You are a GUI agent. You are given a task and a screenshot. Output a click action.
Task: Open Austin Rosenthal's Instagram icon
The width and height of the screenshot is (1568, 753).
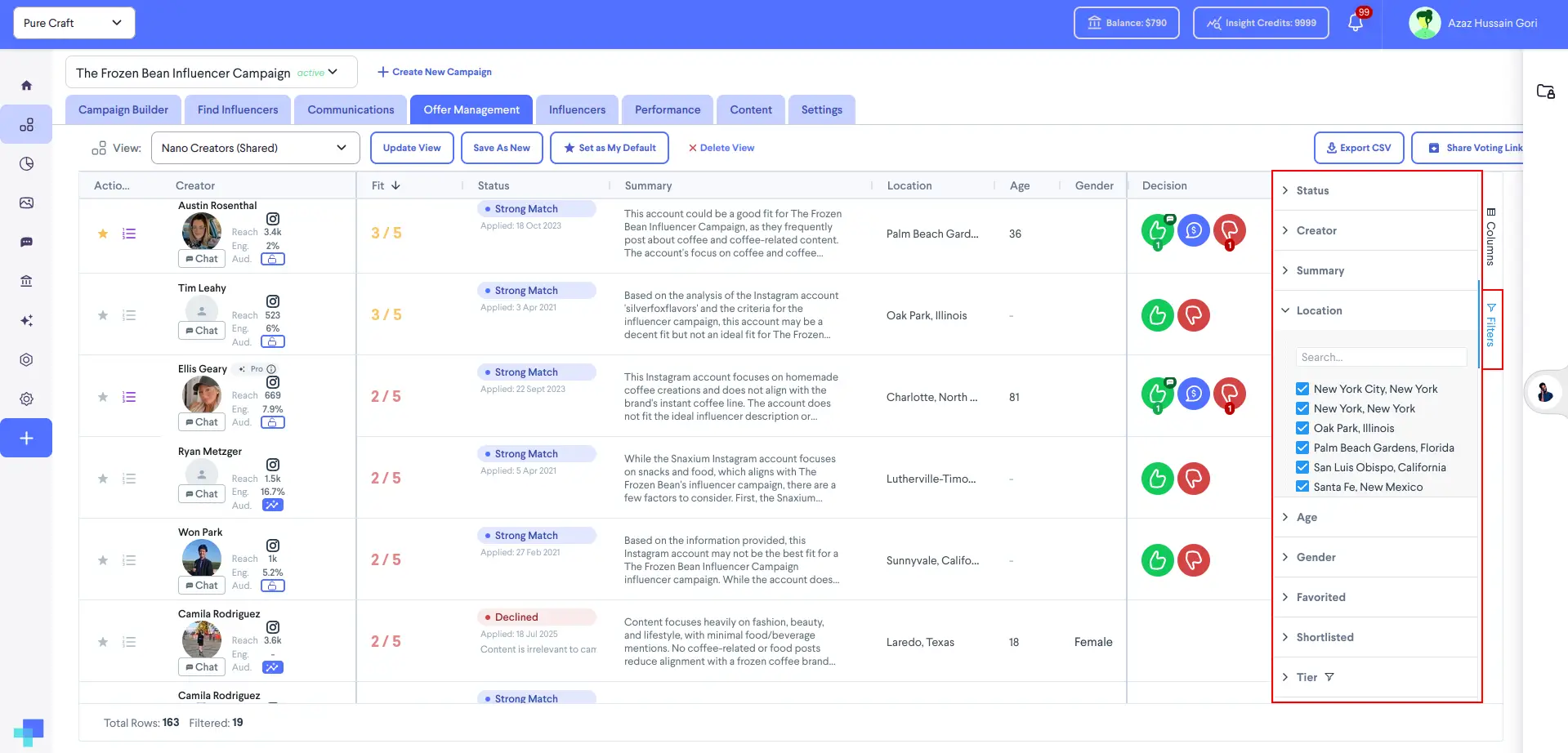(x=273, y=219)
